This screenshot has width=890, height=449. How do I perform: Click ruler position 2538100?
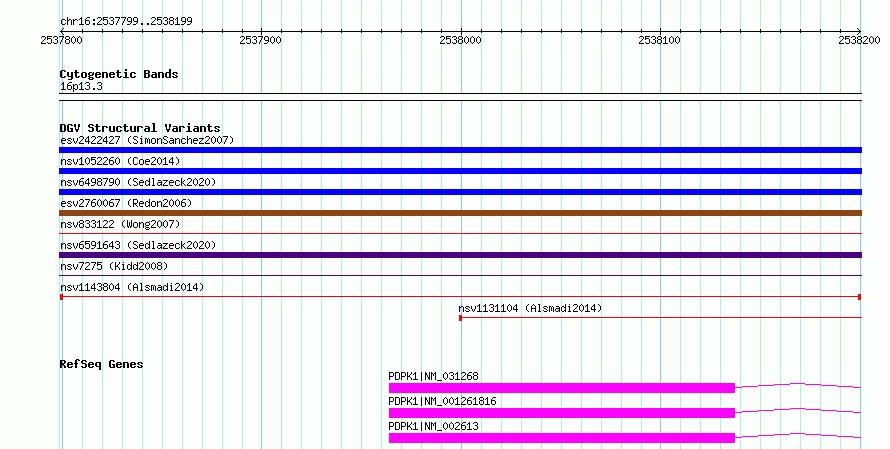[660, 40]
